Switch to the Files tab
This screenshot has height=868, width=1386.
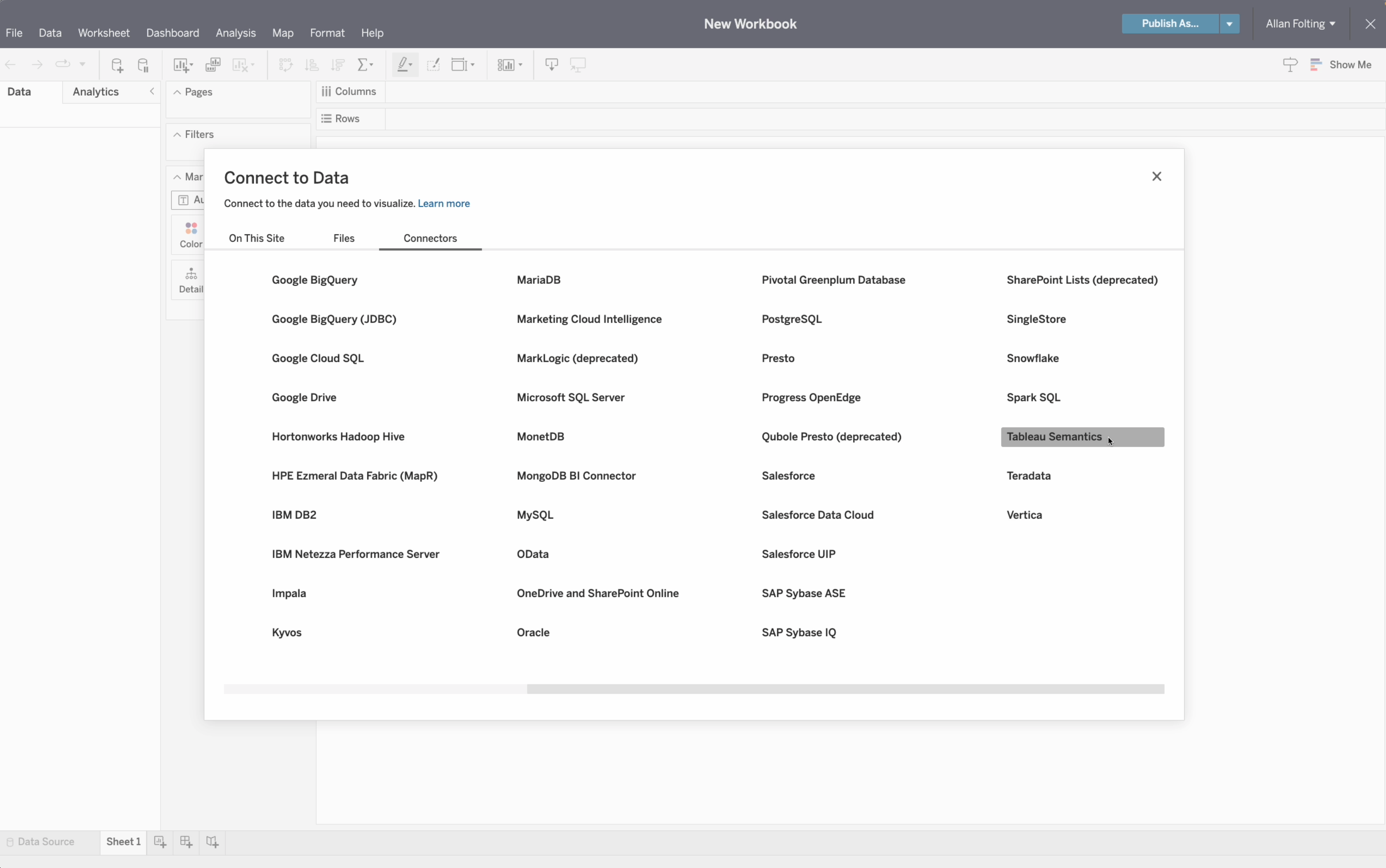click(x=343, y=238)
